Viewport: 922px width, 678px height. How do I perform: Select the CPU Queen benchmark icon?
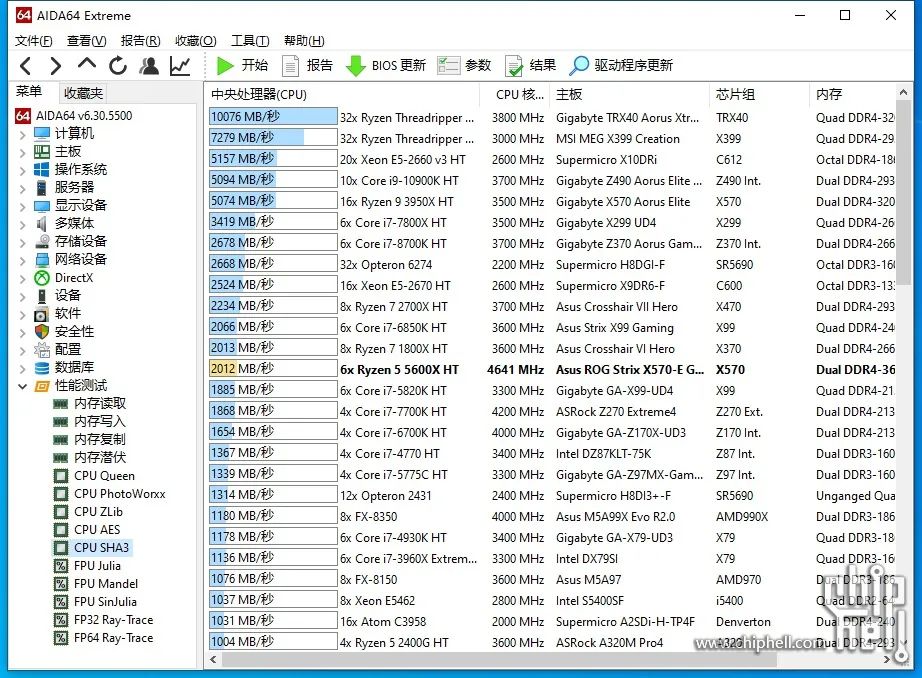coord(61,476)
